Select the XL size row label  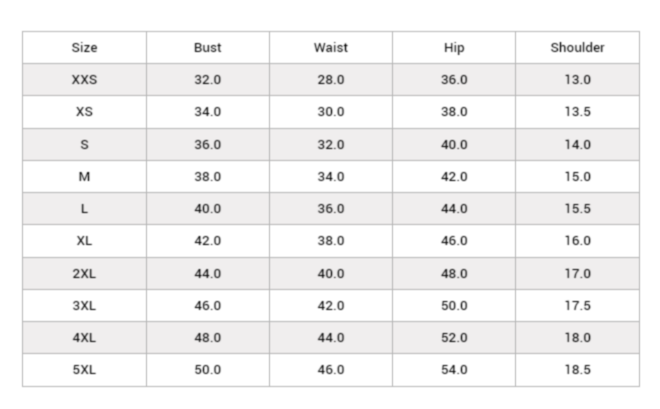(x=84, y=241)
